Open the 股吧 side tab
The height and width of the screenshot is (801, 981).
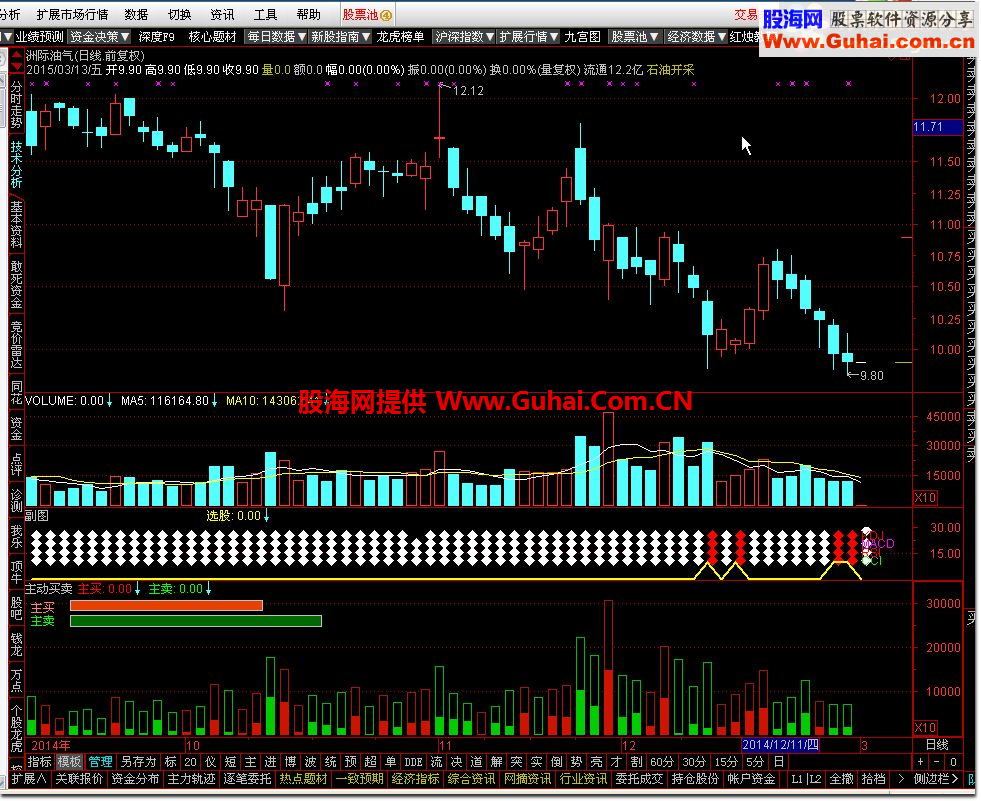(16, 609)
